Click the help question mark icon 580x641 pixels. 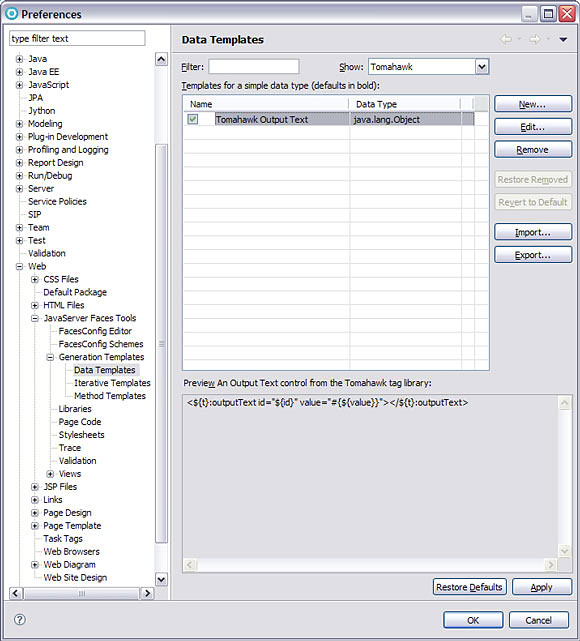pos(20,620)
